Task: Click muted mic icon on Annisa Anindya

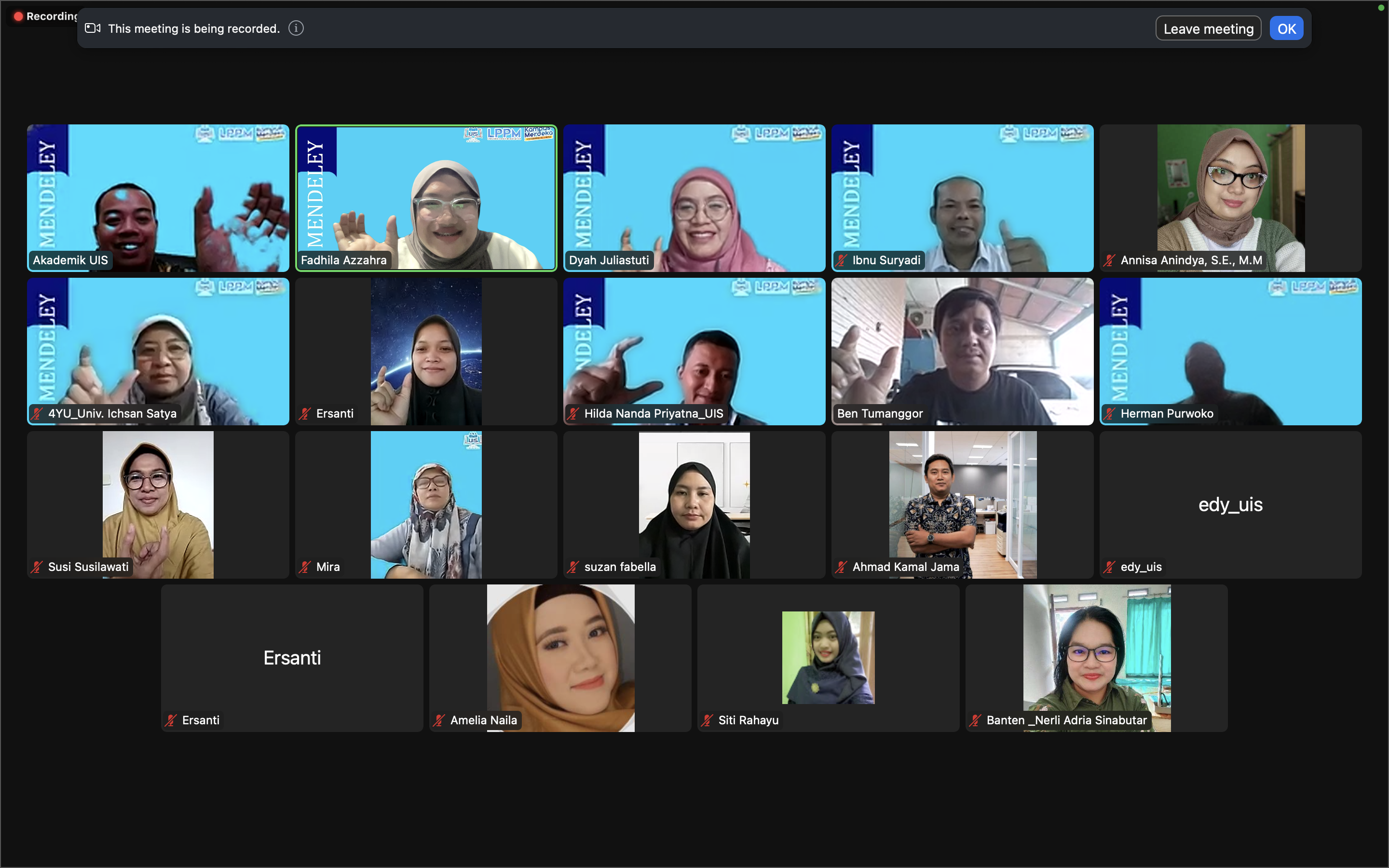Action: coord(1109,260)
